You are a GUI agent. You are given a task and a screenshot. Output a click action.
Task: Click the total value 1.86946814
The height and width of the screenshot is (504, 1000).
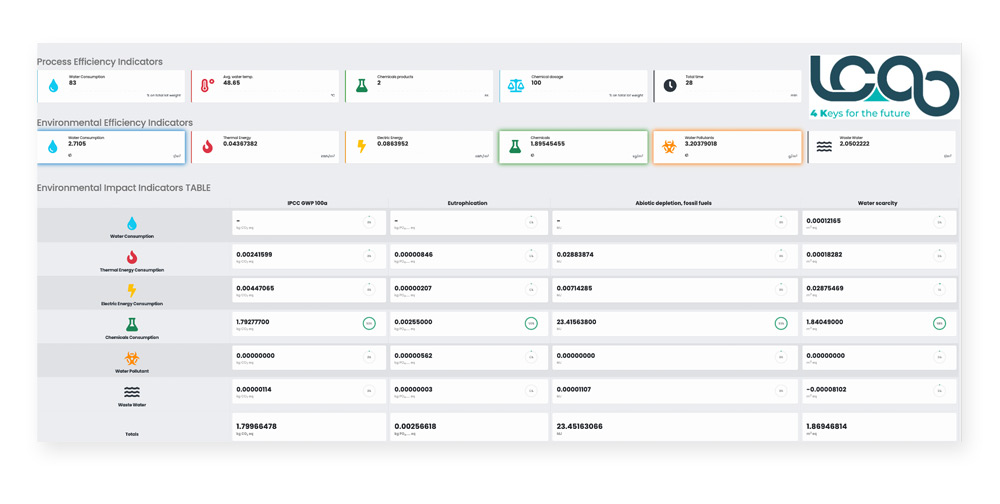pos(827,426)
